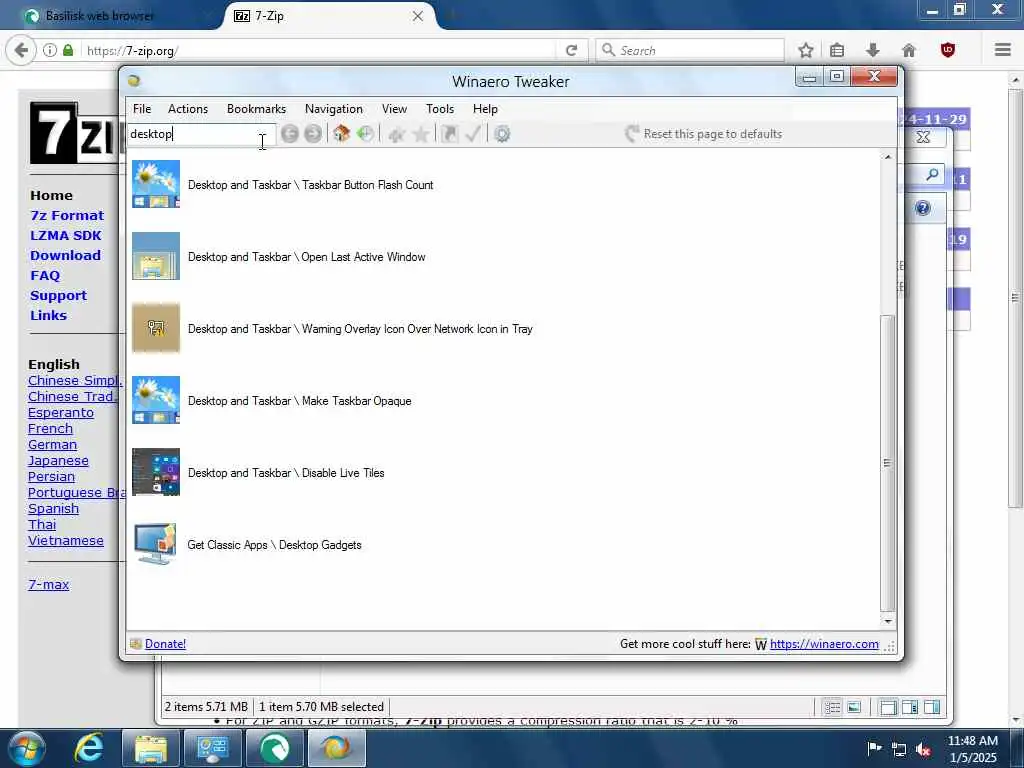Open the Help menu in Winaero Tweaker
Screen dimensions: 1024x768
(x=485, y=109)
